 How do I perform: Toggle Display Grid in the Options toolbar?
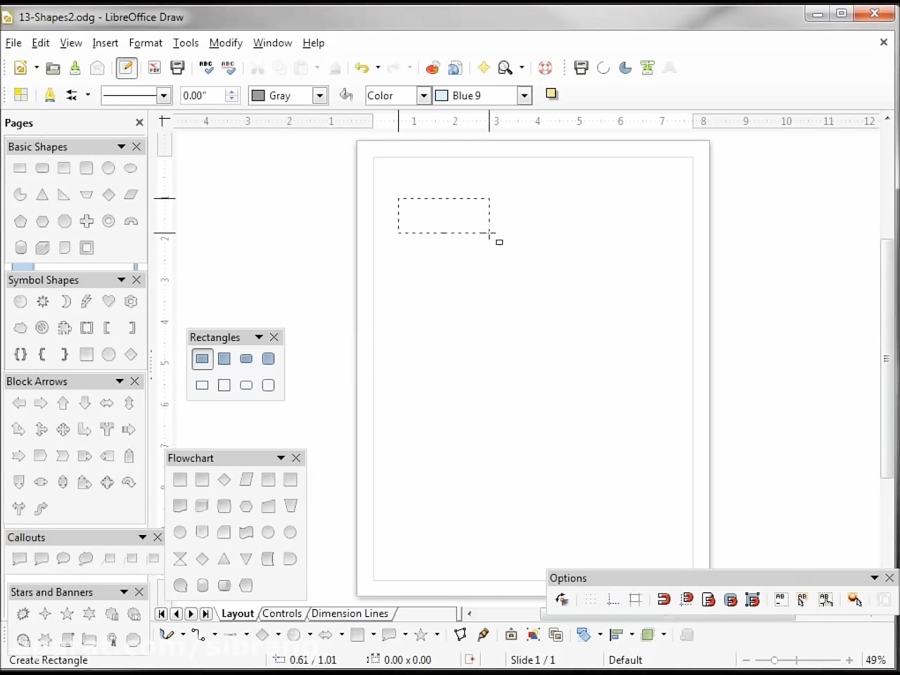coord(590,599)
